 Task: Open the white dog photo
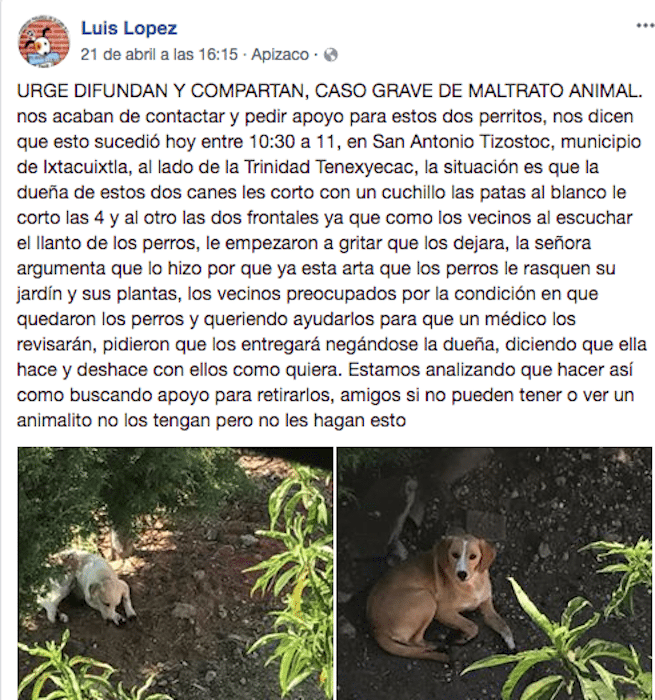point(175,573)
